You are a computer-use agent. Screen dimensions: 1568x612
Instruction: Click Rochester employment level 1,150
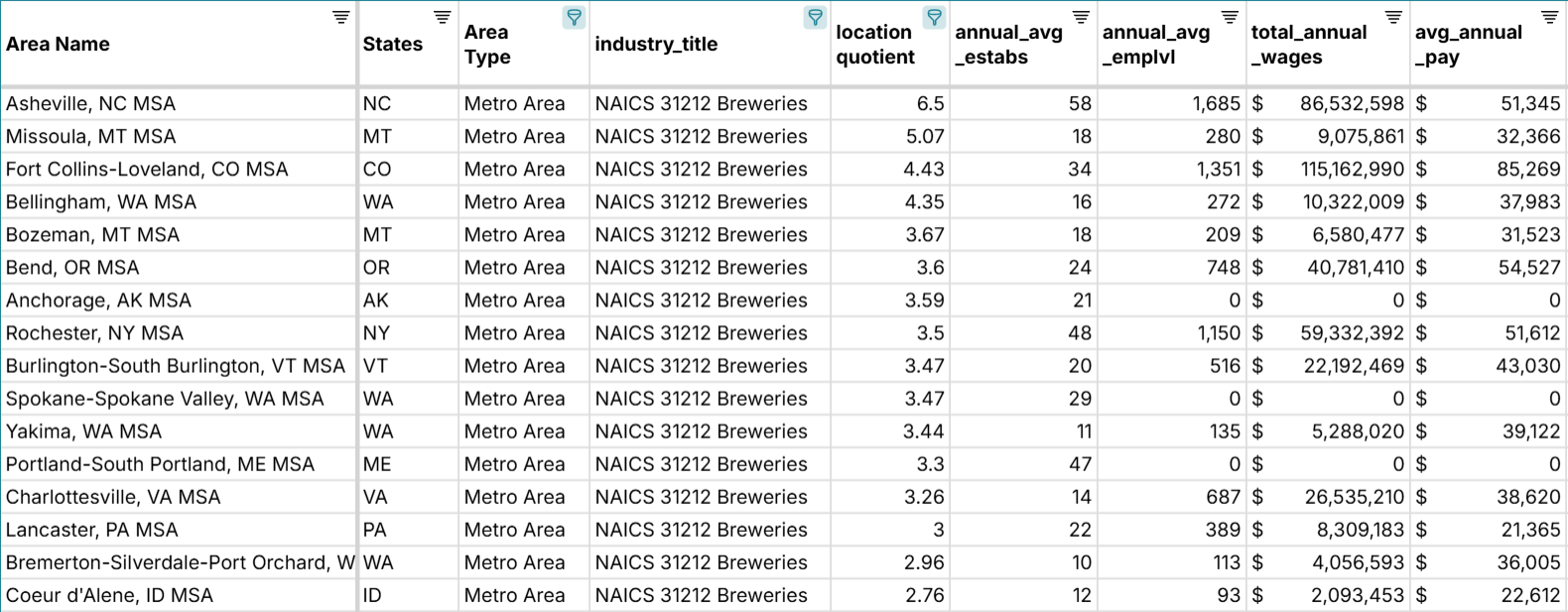click(1218, 332)
